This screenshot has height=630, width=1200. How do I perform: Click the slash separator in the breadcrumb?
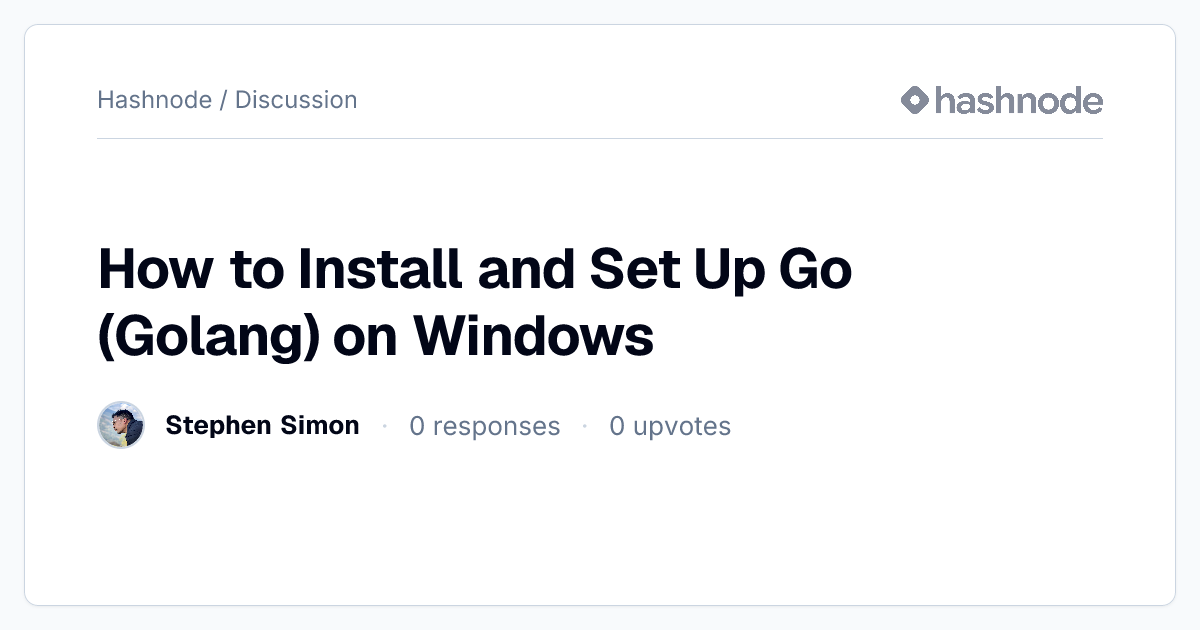pos(223,100)
